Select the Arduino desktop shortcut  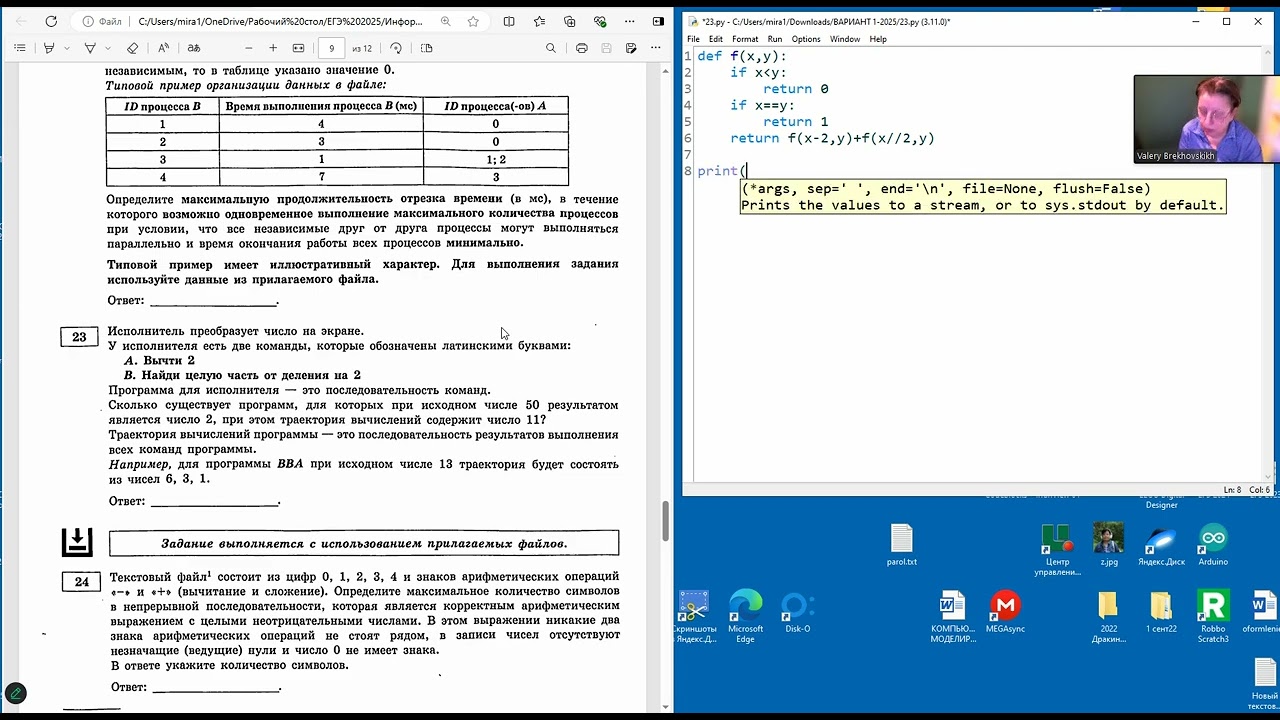[1213, 544]
